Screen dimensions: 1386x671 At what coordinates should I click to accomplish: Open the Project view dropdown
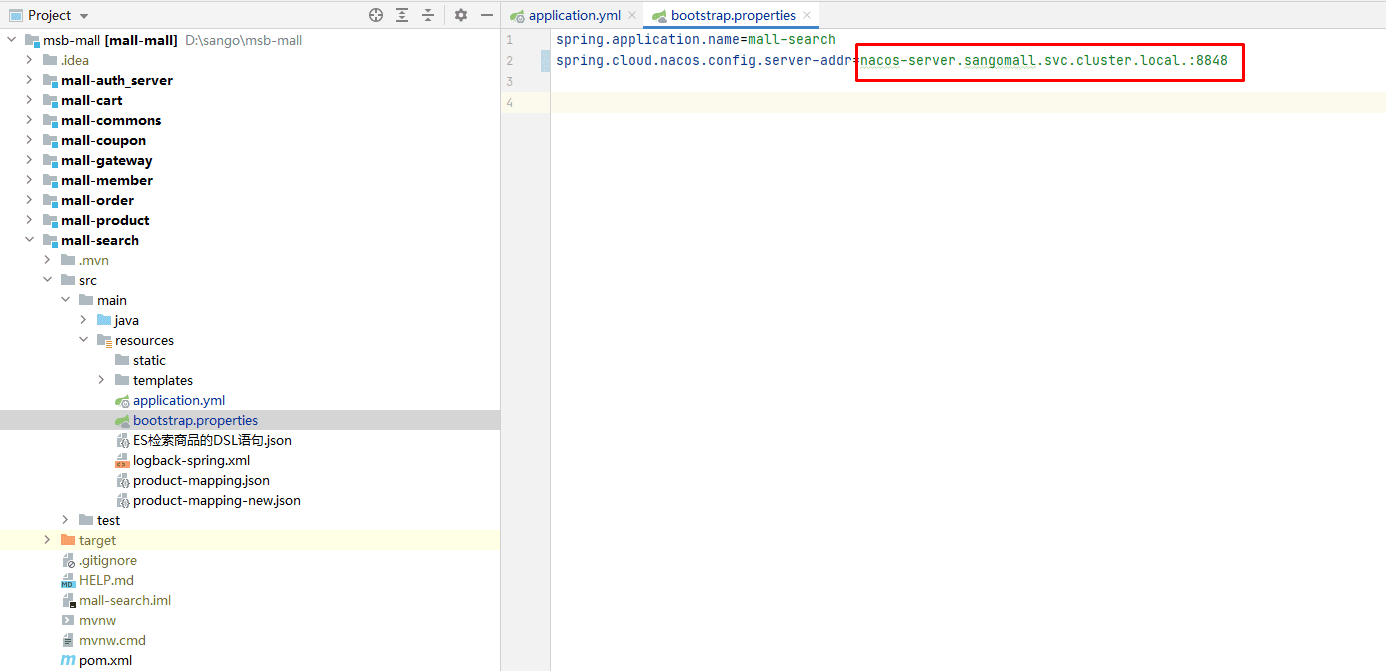point(49,15)
